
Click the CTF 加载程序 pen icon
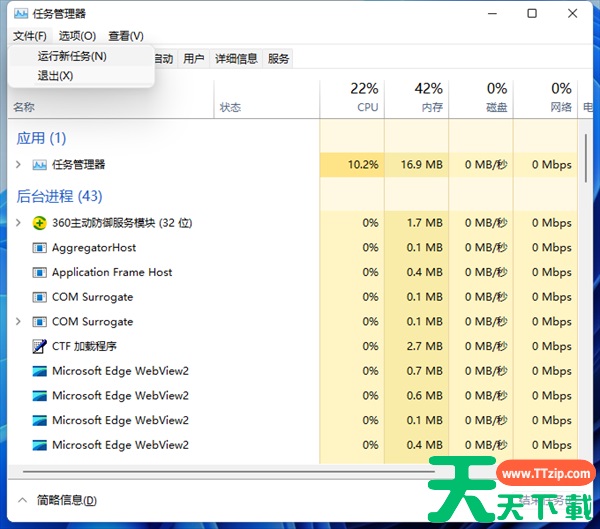tap(39, 346)
